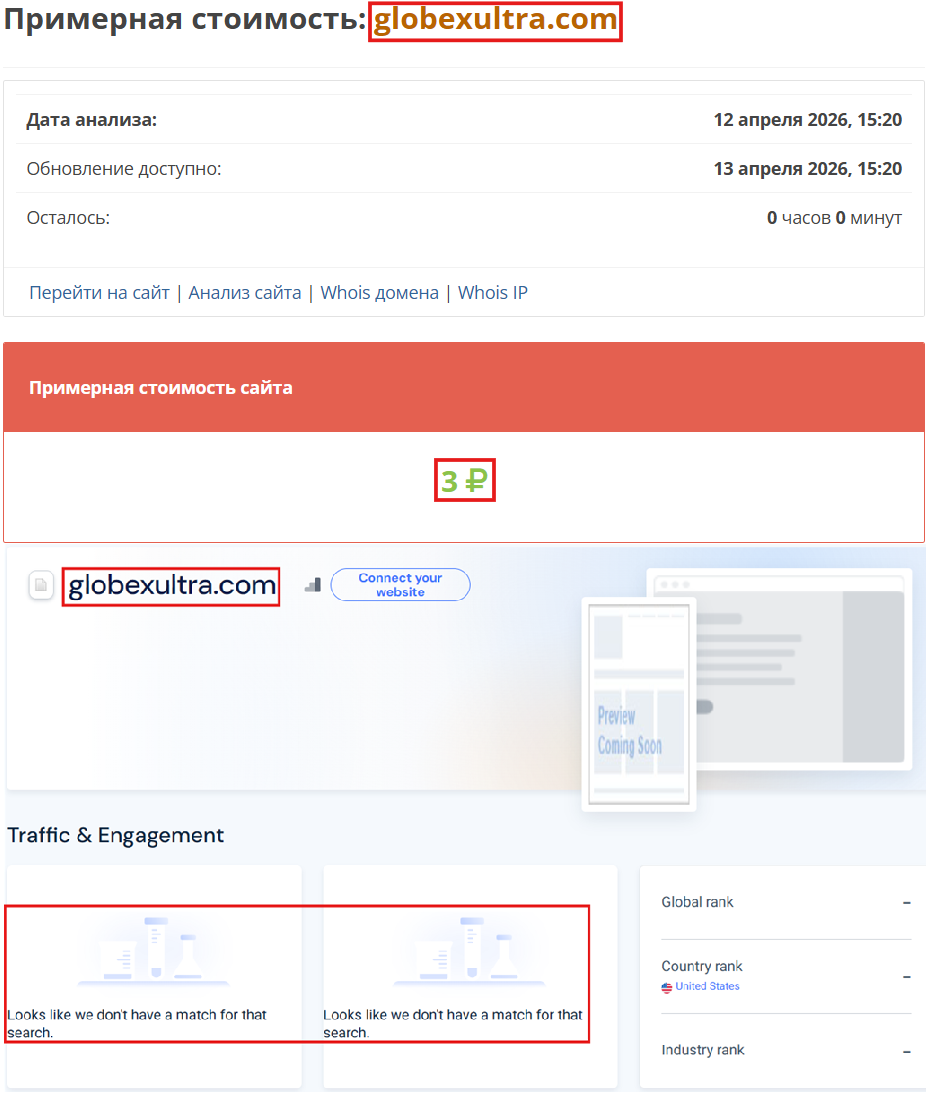Screen dimensions: 926x1095
Task: Click the green ruble symbol next to 3
Action: tap(476, 480)
